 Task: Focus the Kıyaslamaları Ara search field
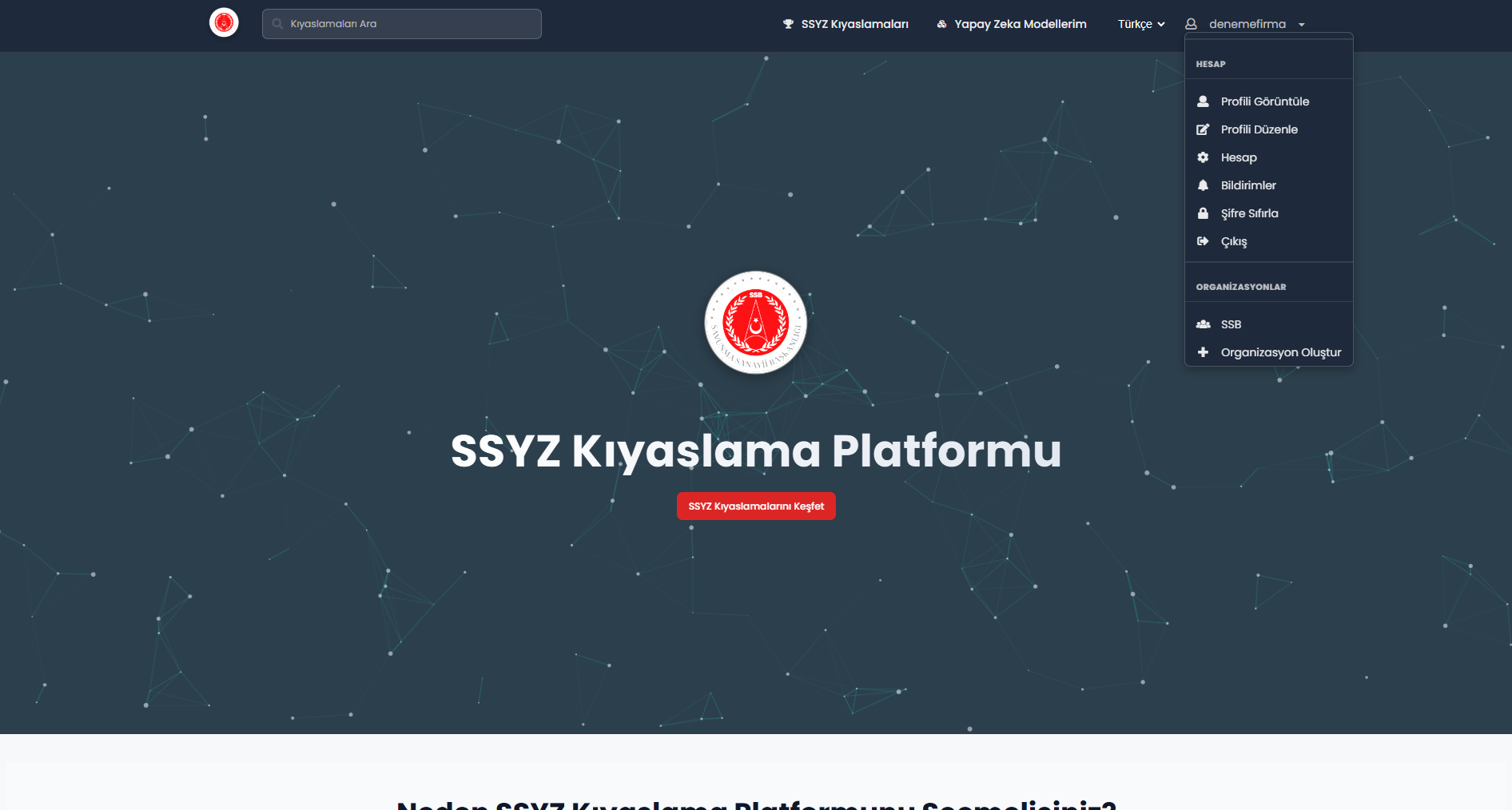402,24
